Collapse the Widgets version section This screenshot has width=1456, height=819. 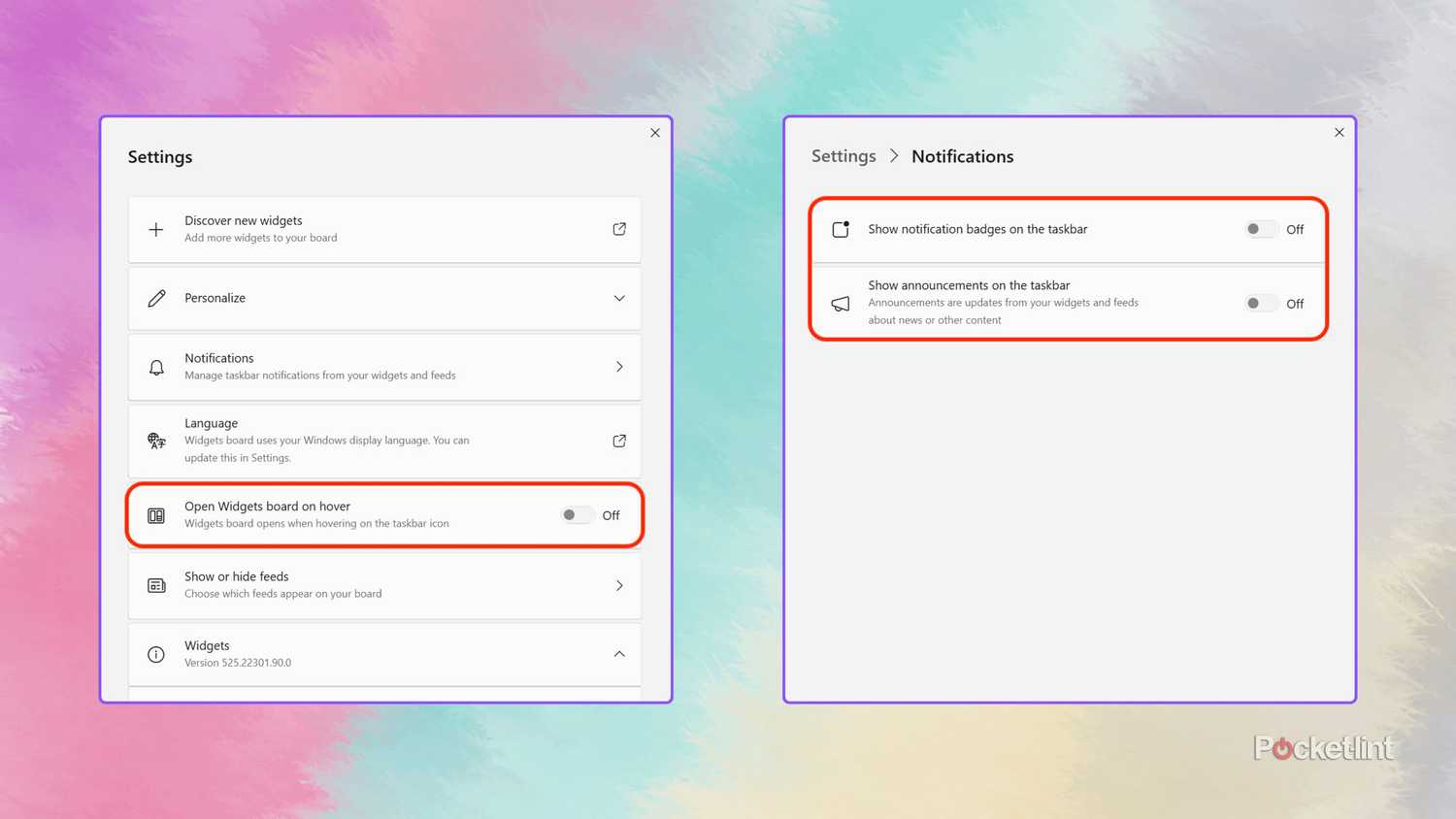point(619,654)
